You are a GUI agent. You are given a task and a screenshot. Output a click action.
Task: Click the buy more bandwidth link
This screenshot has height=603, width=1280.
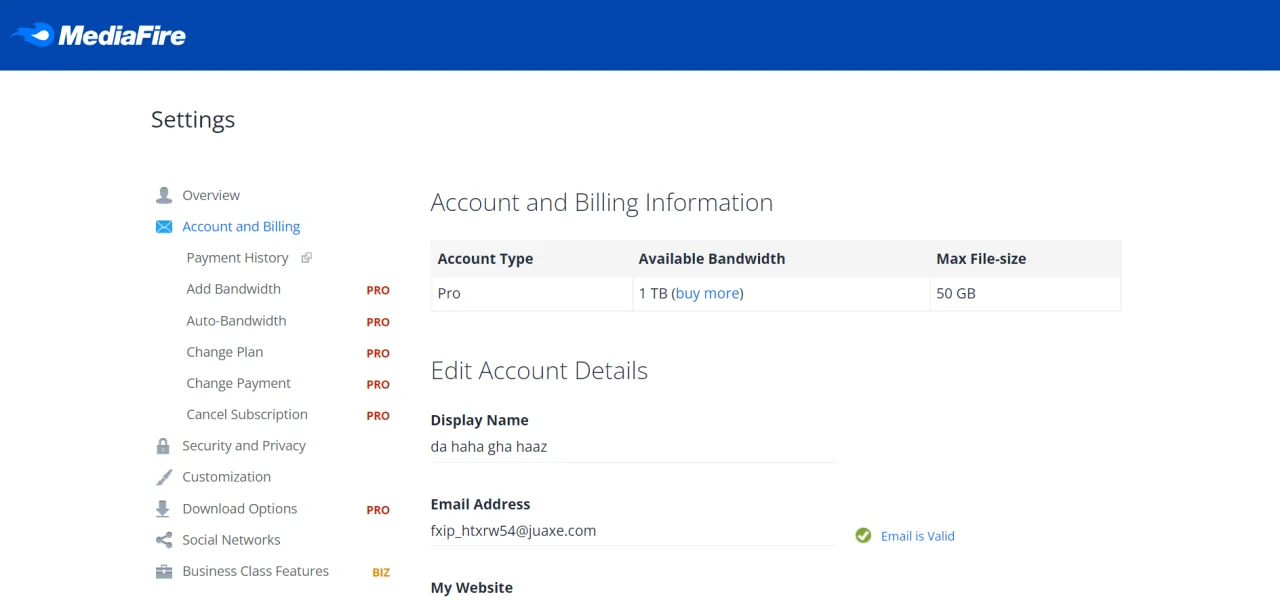(708, 293)
